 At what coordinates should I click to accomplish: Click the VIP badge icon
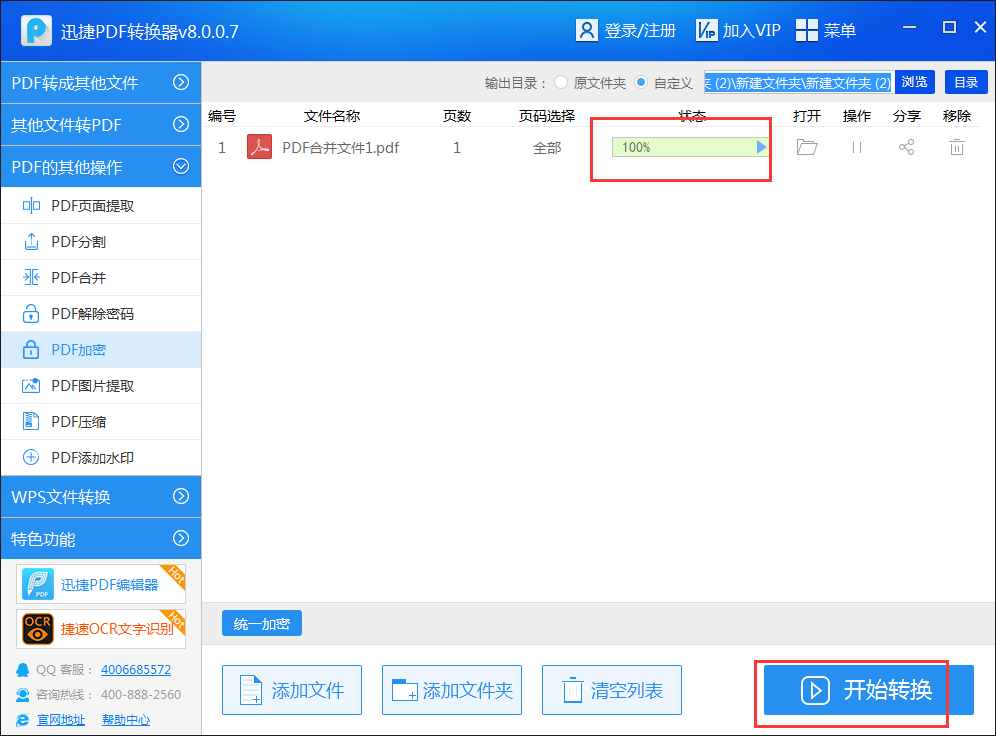pos(706,30)
